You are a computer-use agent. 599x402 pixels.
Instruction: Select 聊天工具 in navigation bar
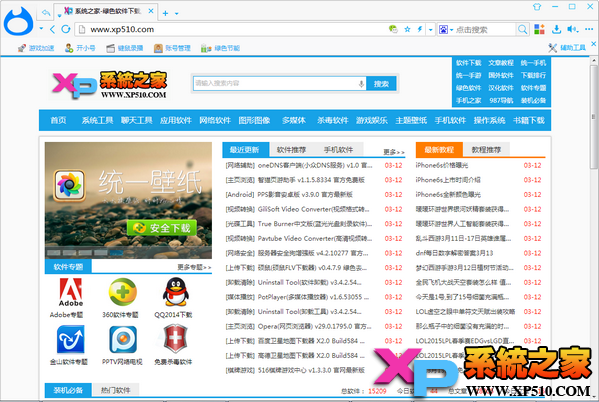pos(137,120)
